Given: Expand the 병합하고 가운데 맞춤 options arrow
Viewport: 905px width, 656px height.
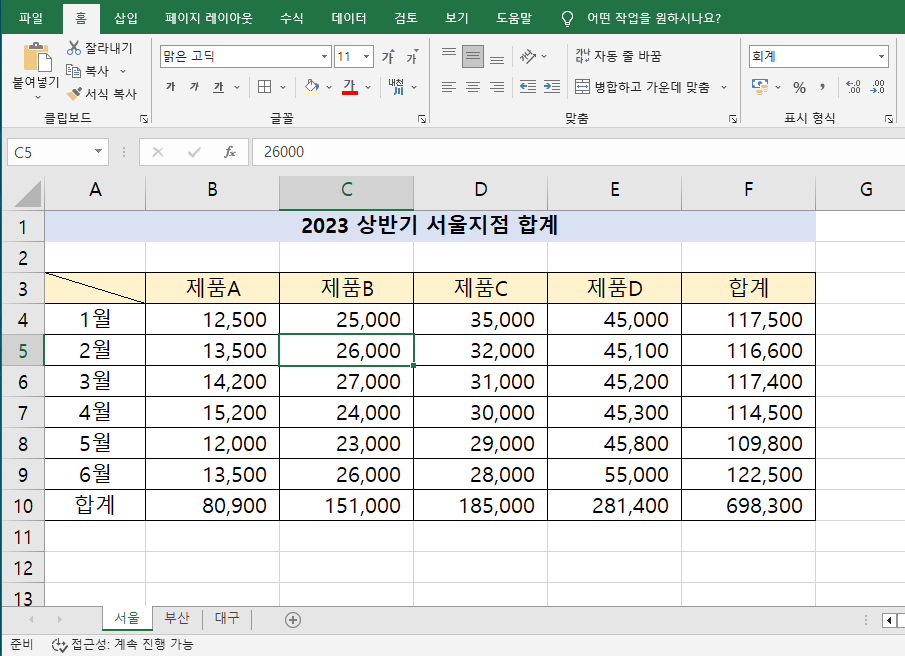Looking at the screenshot, I should pyautogui.click(x=724, y=87).
